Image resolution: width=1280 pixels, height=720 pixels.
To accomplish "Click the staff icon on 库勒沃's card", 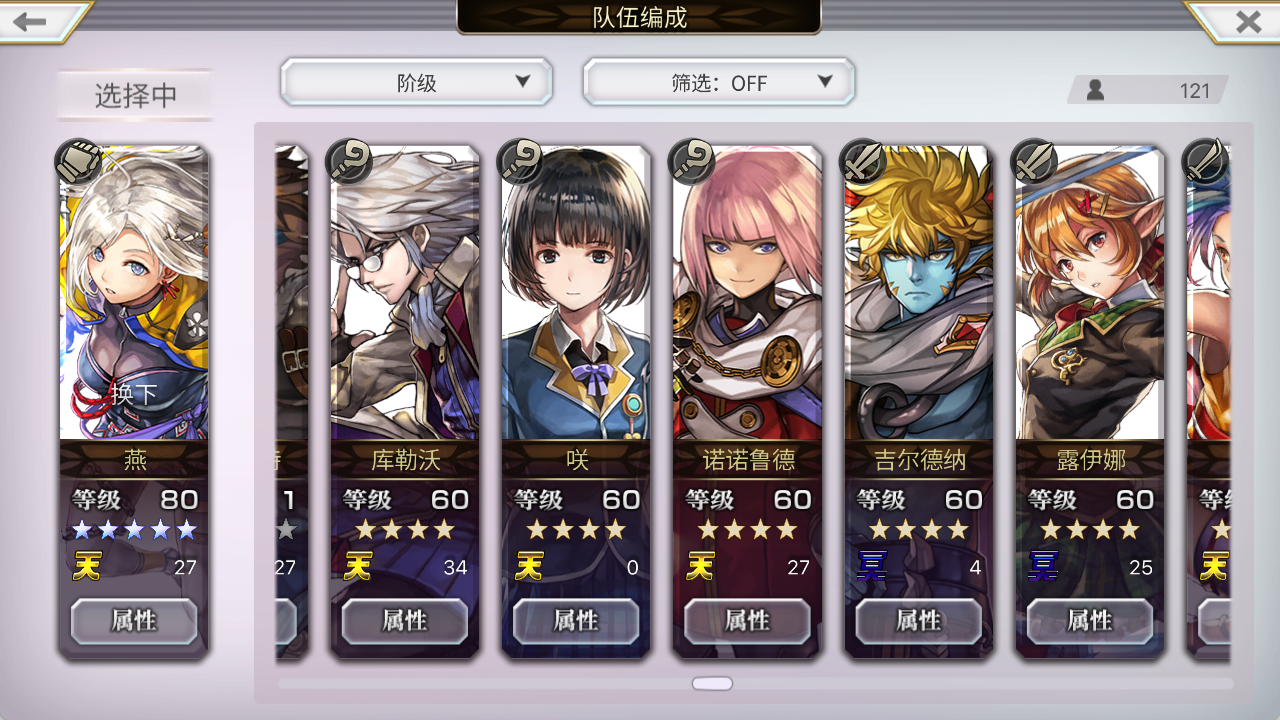I will (350, 162).
